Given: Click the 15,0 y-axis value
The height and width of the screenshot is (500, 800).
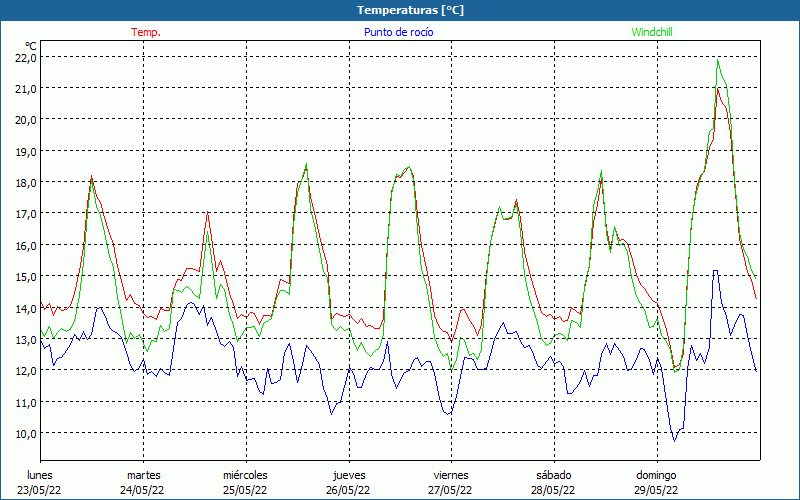Looking at the screenshot, I should 26,277.
